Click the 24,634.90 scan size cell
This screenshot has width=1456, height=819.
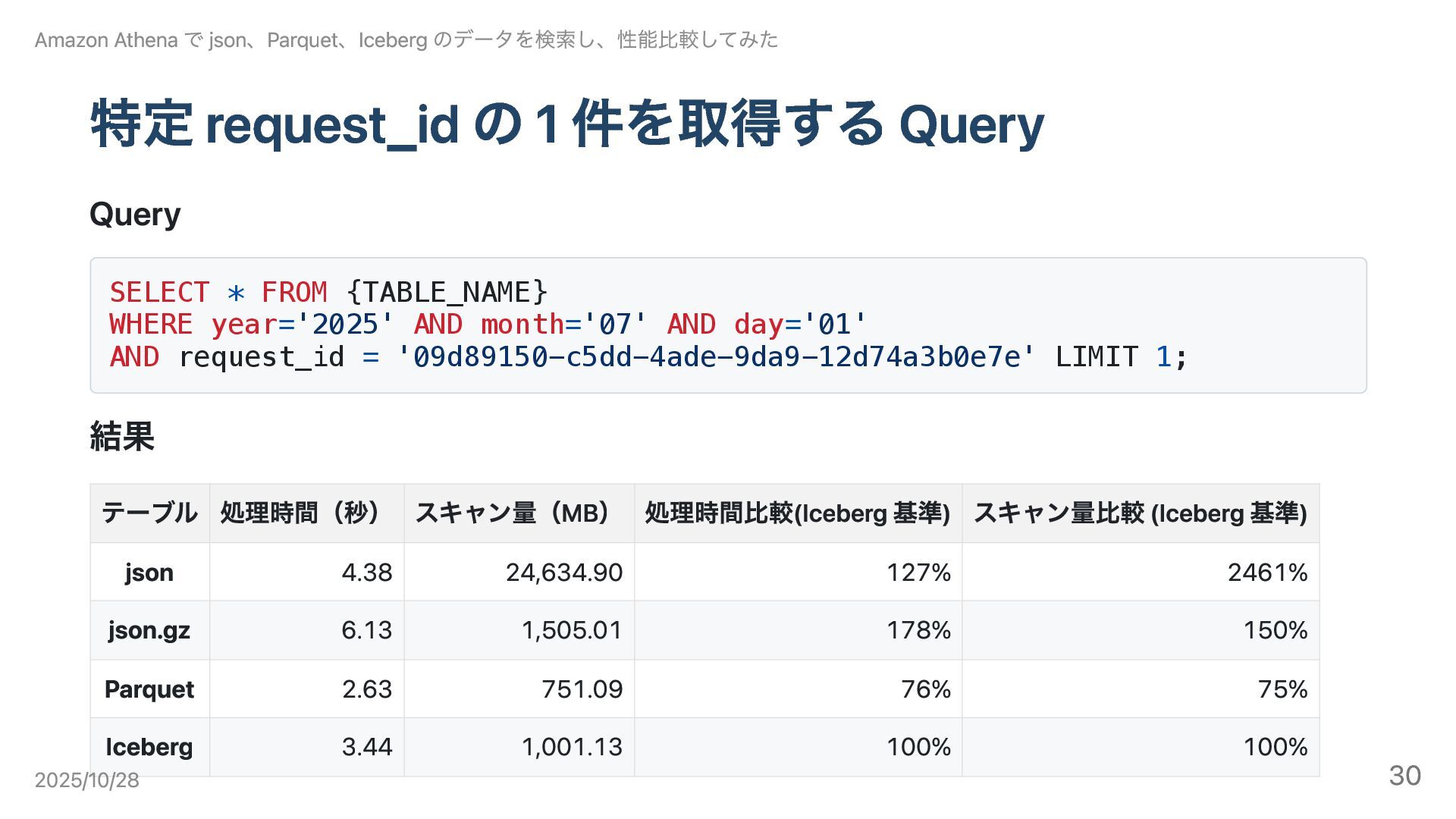[x=563, y=573]
